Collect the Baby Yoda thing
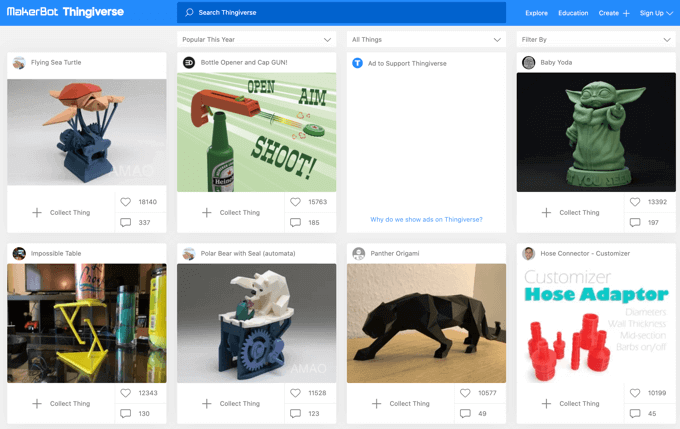Image resolution: width=680 pixels, height=429 pixels. (571, 213)
